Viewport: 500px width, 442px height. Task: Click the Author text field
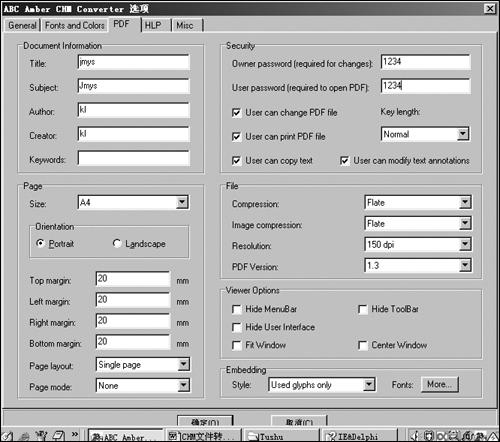coord(134,110)
